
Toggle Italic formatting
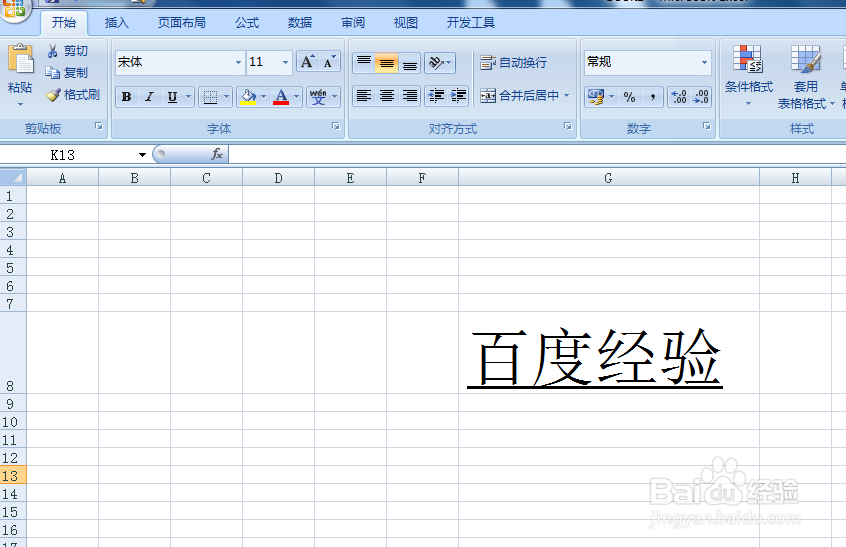click(149, 97)
